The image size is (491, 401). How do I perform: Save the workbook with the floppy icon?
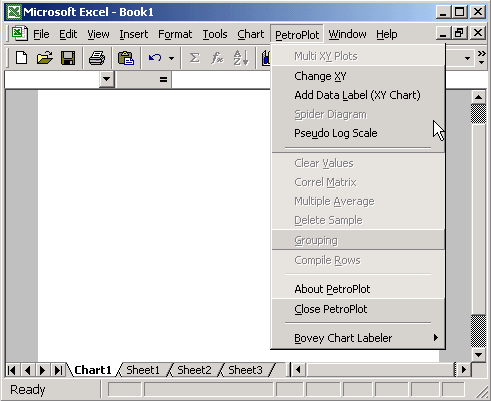pyautogui.click(x=68, y=58)
